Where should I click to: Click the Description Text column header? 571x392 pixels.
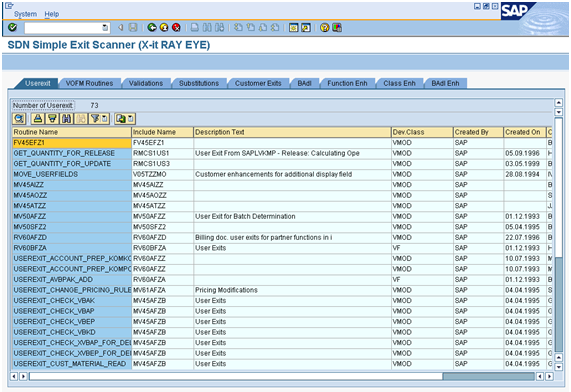pos(292,132)
